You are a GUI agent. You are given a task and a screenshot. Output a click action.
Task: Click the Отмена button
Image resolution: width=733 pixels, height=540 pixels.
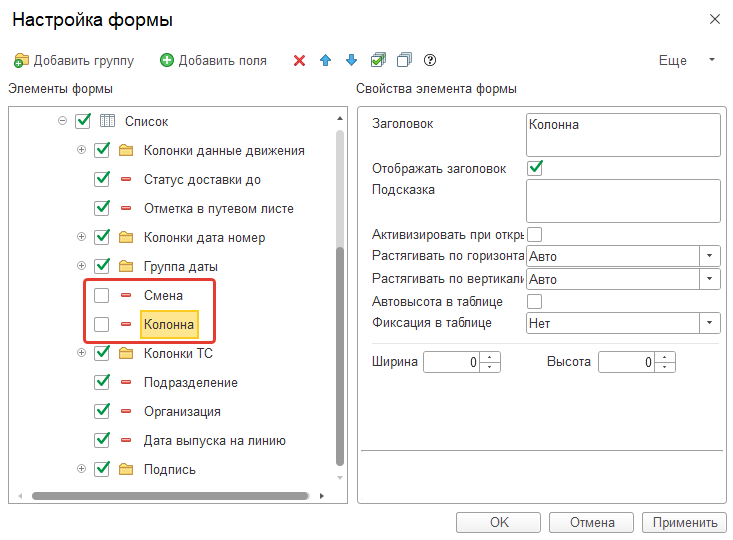pyautogui.click(x=591, y=522)
